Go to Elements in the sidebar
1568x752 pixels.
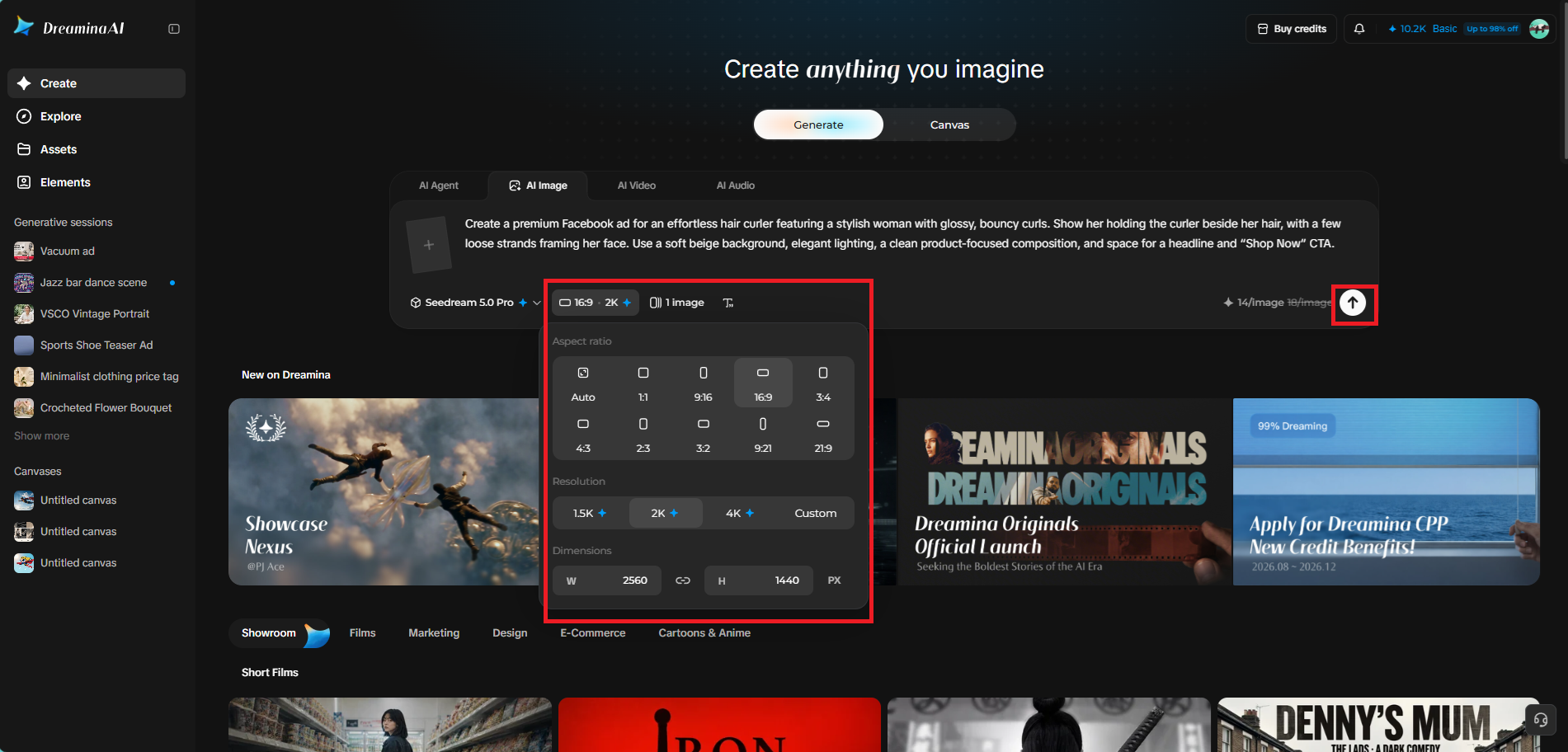pos(97,182)
